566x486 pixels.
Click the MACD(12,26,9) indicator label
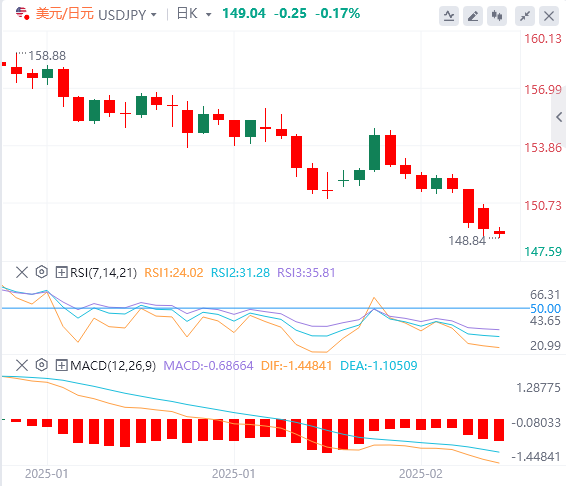coord(113,366)
